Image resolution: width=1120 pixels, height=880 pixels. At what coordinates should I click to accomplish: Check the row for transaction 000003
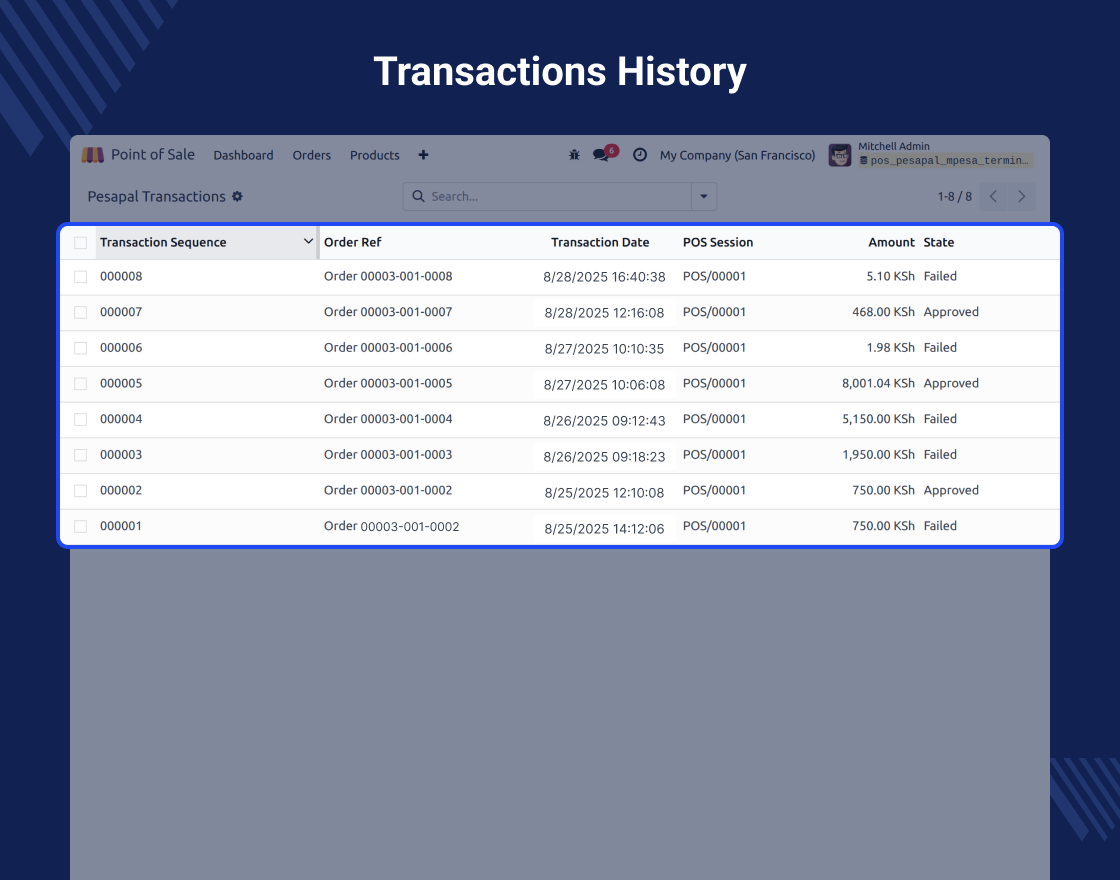click(x=81, y=456)
